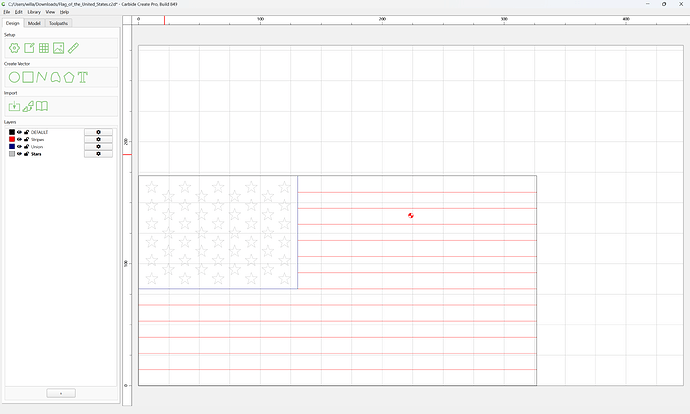Switch to the Model tab
690x414 pixels.
[x=34, y=23]
